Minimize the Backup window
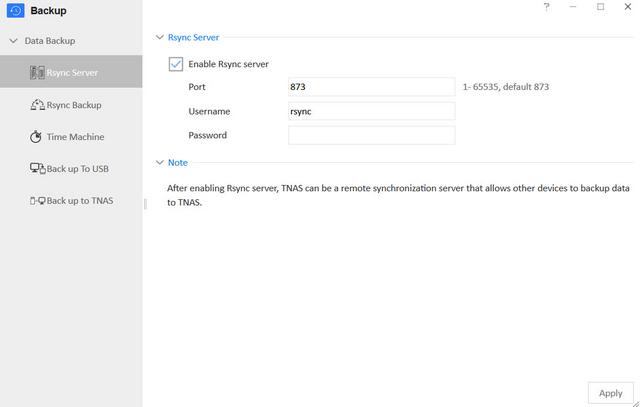 [x=573, y=7]
